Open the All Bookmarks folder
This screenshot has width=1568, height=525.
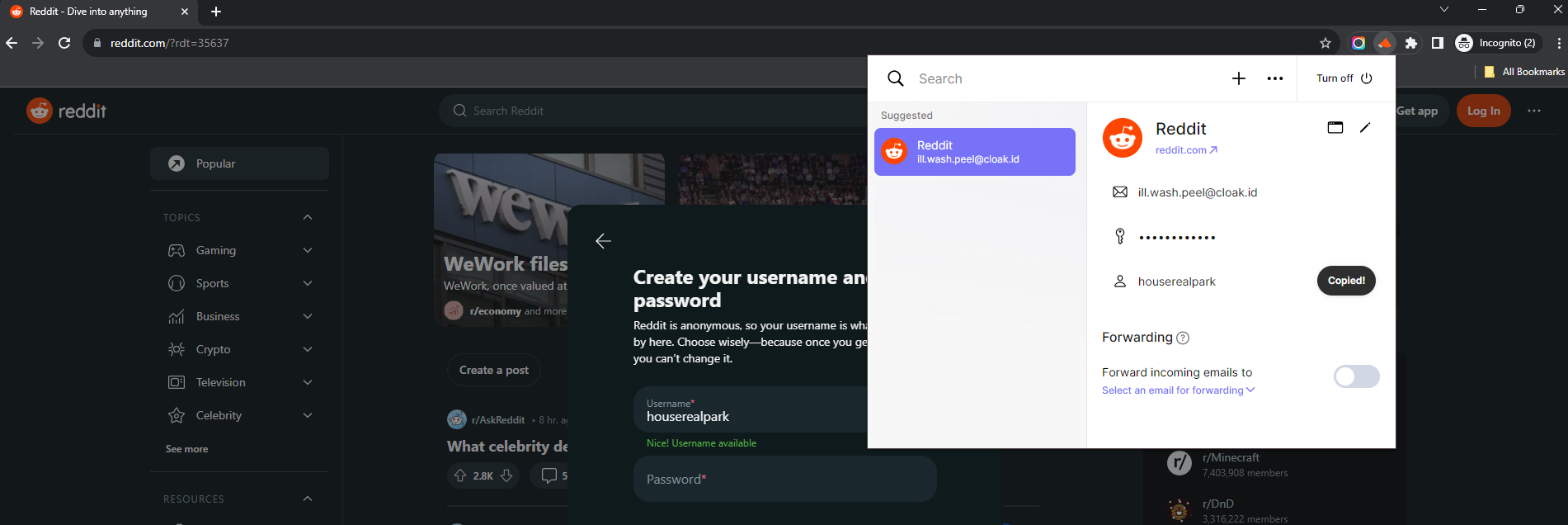pos(1524,72)
